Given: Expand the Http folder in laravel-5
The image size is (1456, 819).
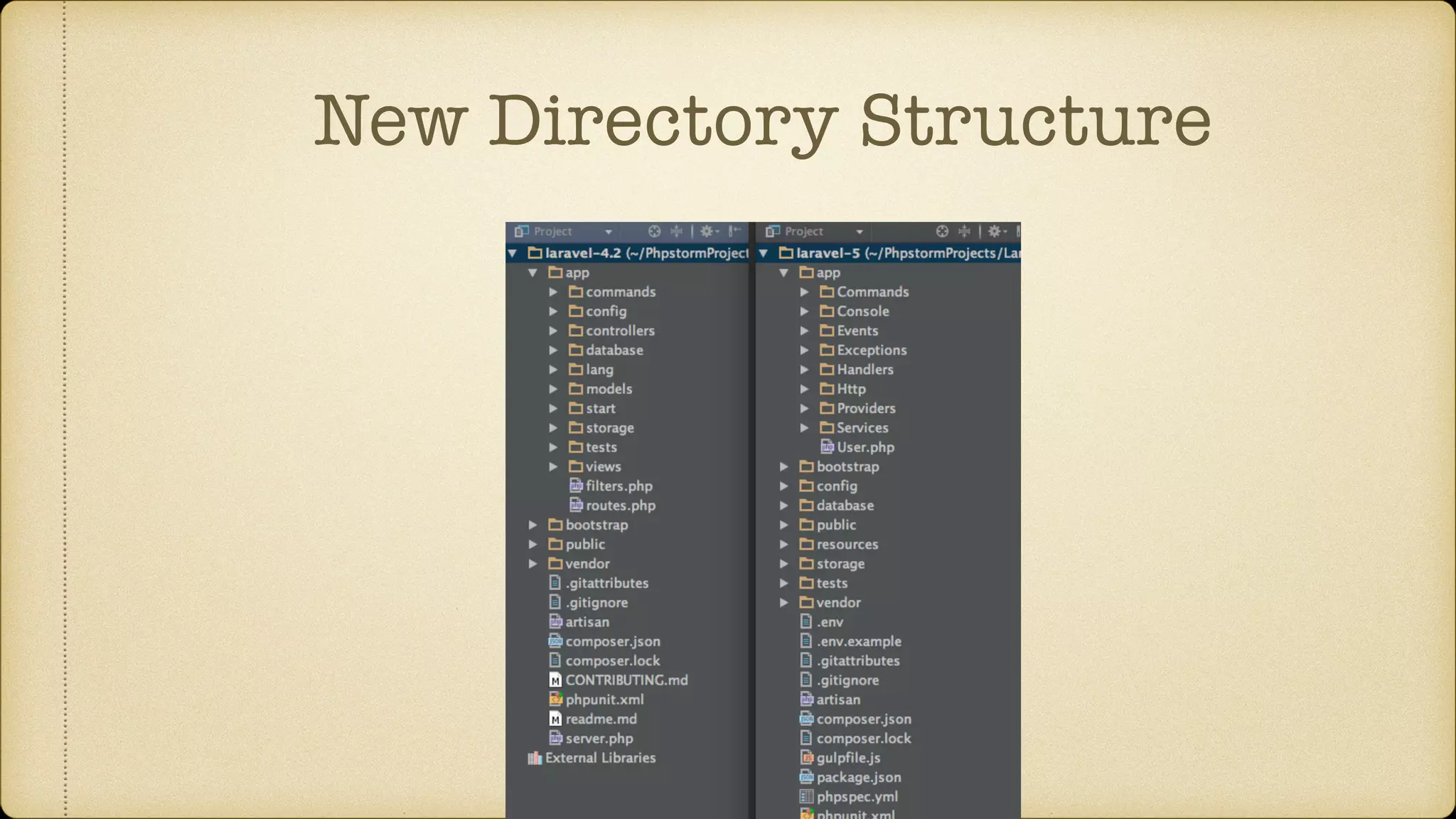Looking at the screenshot, I should [804, 389].
